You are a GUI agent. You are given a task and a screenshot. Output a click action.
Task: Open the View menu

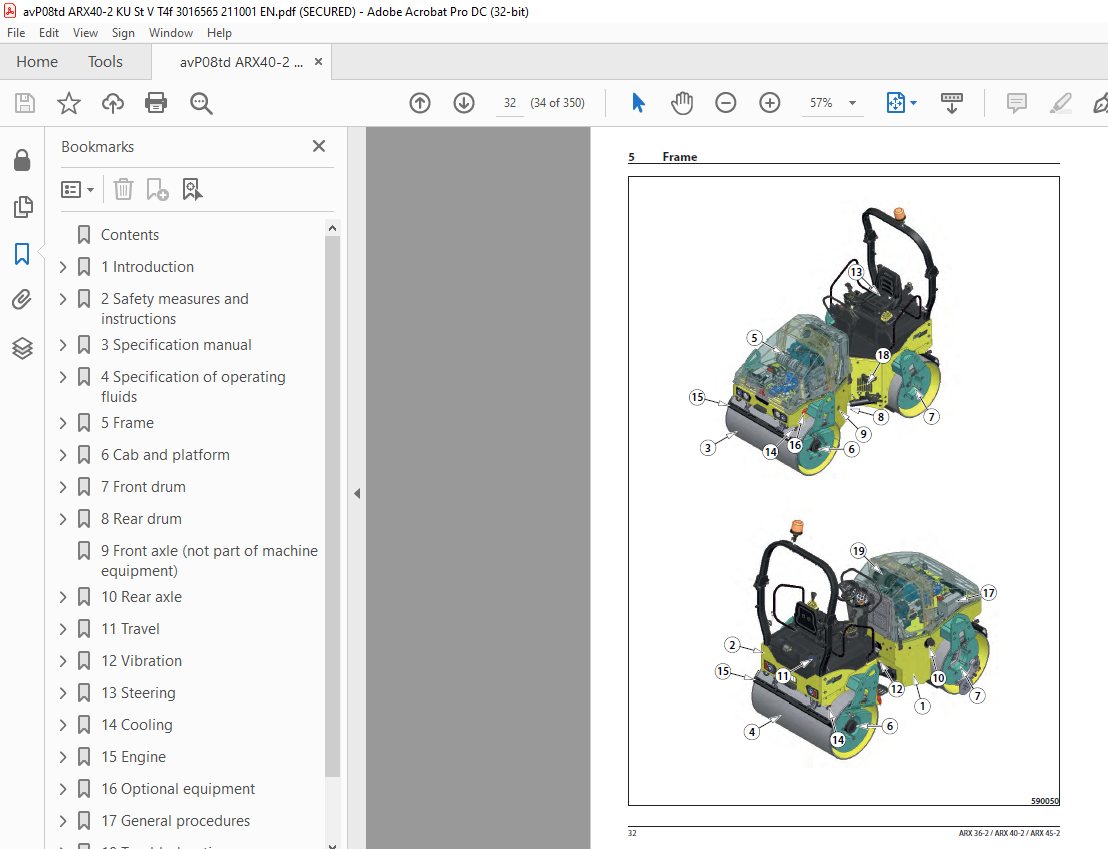point(86,33)
